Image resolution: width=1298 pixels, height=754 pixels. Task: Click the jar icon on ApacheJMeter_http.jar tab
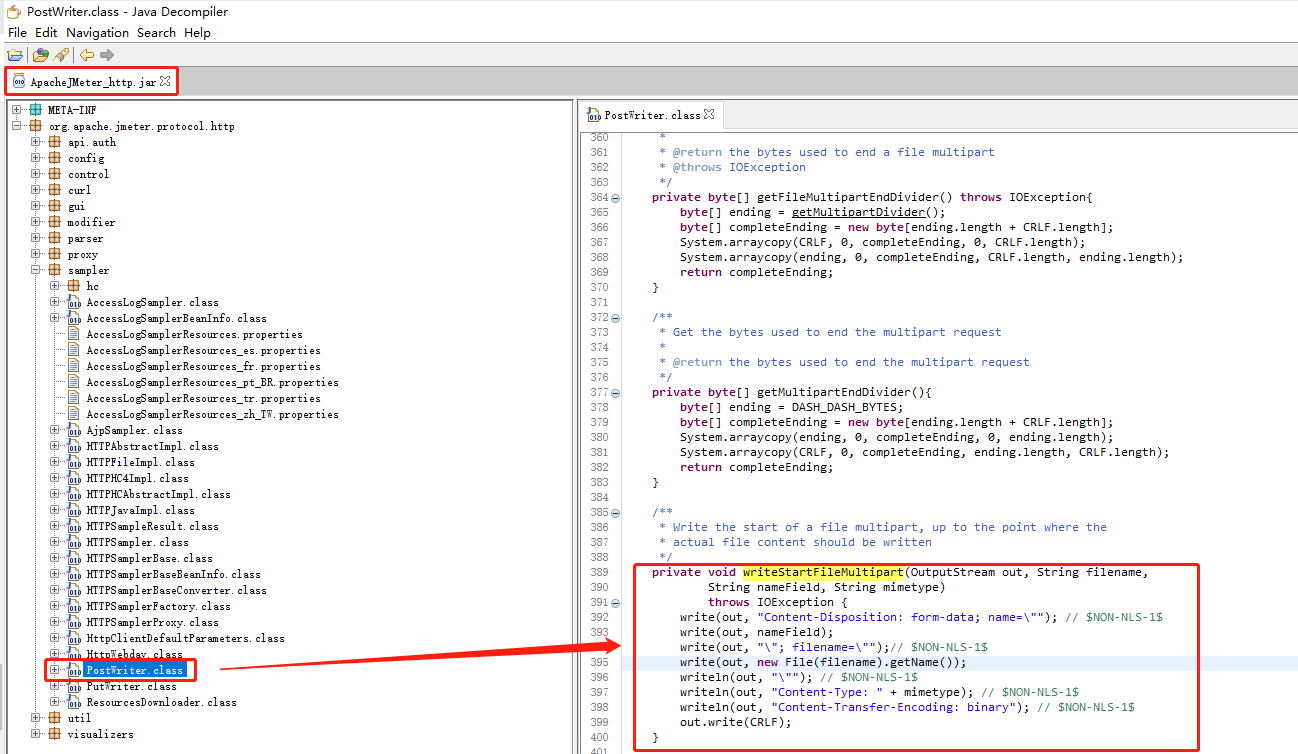(19, 82)
